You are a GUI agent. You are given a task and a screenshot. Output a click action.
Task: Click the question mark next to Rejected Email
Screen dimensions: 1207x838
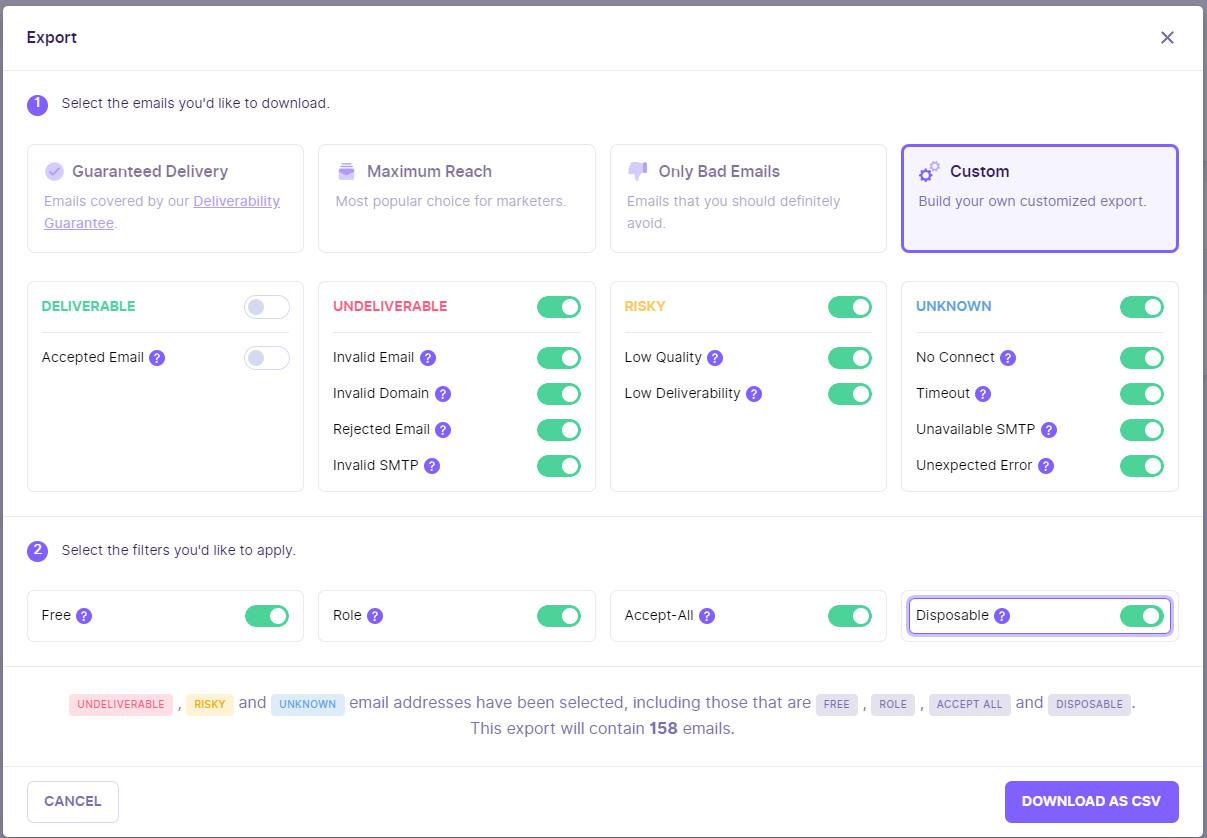tap(443, 430)
